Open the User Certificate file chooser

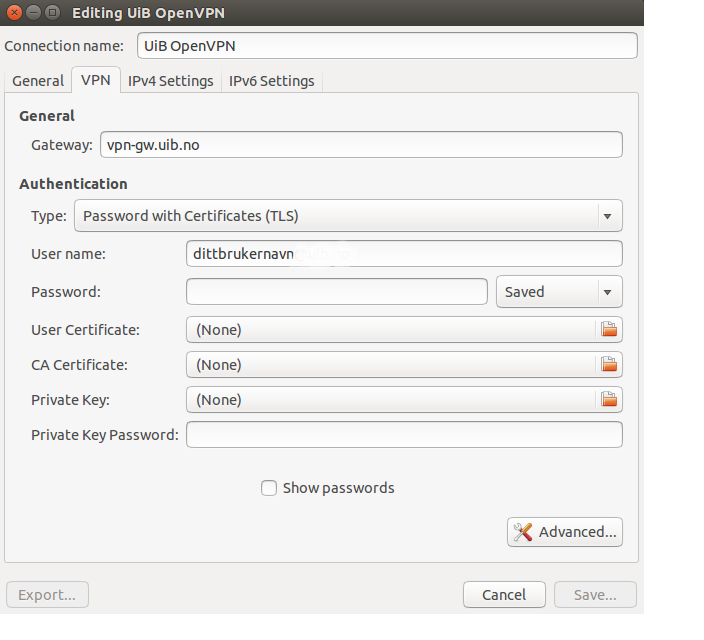(390, 330)
